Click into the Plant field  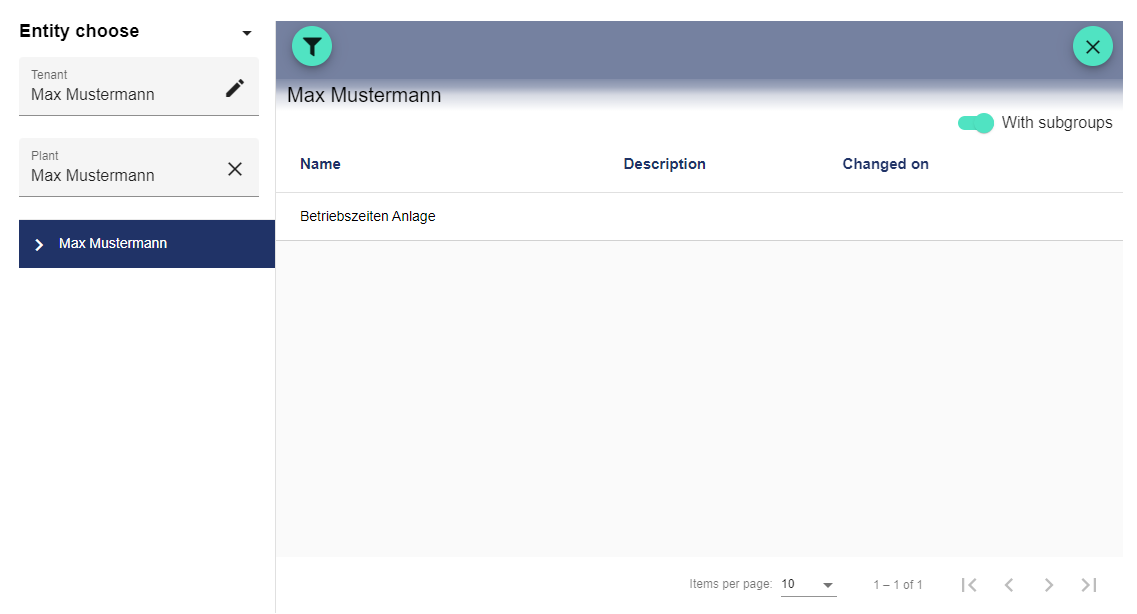[120, 175]
